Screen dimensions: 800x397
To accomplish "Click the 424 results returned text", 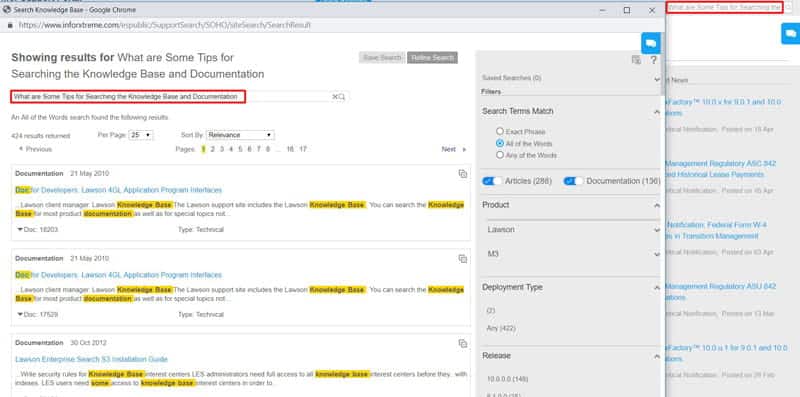I will point(41,136).
